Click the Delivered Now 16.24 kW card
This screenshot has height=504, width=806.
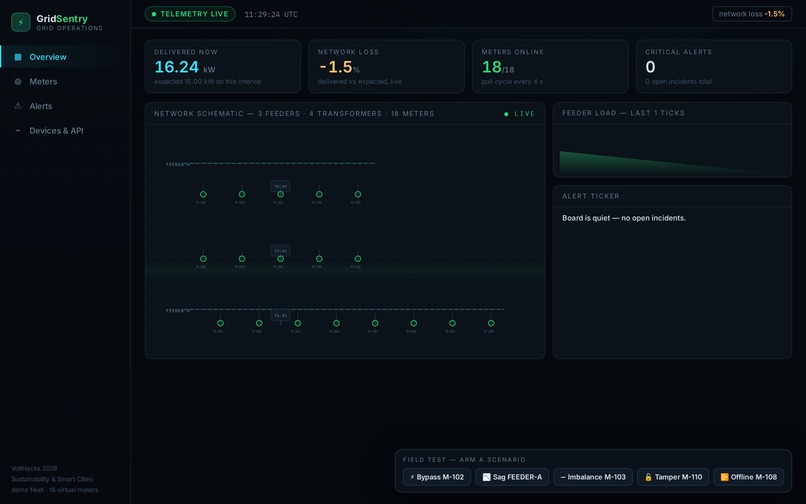pyautogui.click(x=223, y=66)
